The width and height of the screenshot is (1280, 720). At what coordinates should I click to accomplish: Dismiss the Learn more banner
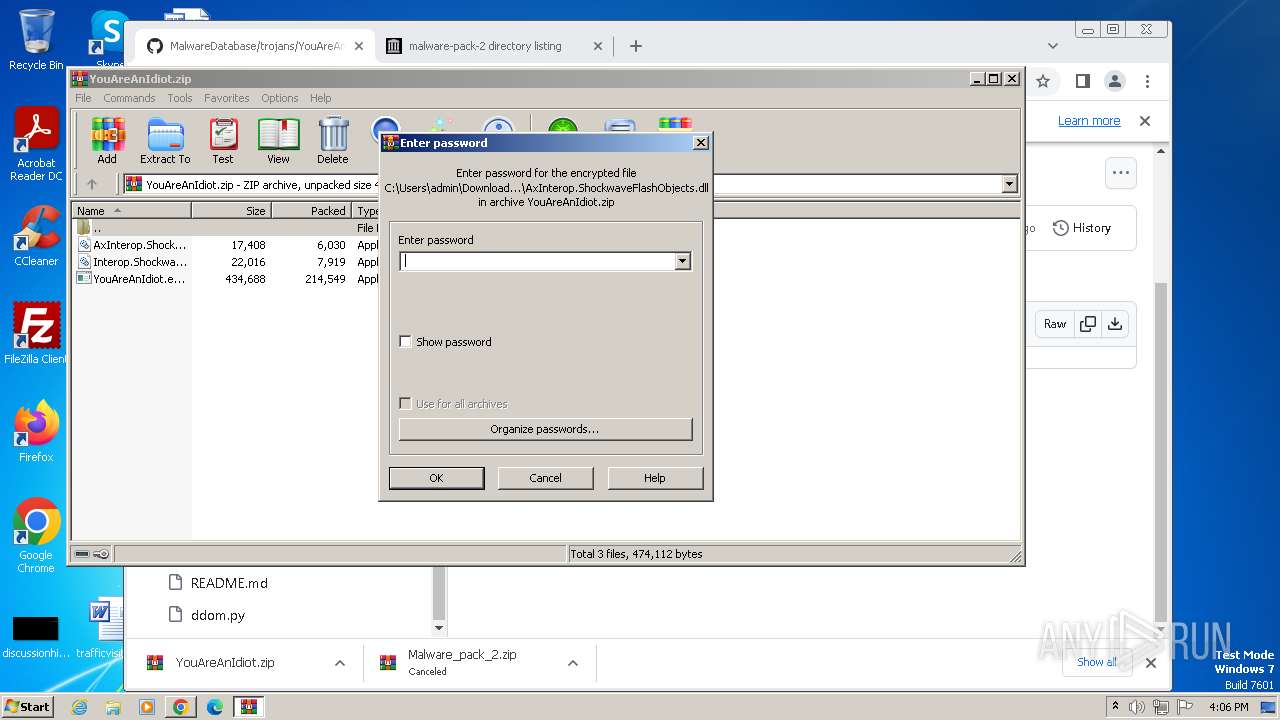point(1145,121)
